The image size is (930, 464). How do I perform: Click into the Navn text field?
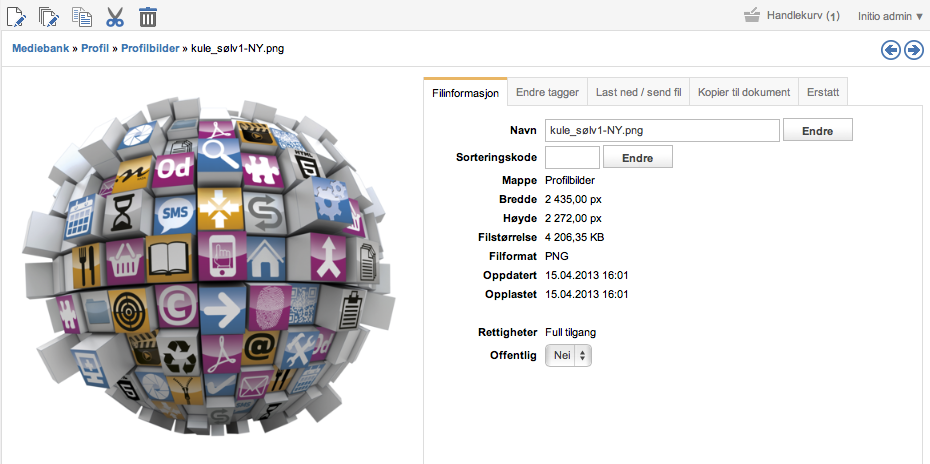pos(661,131)
